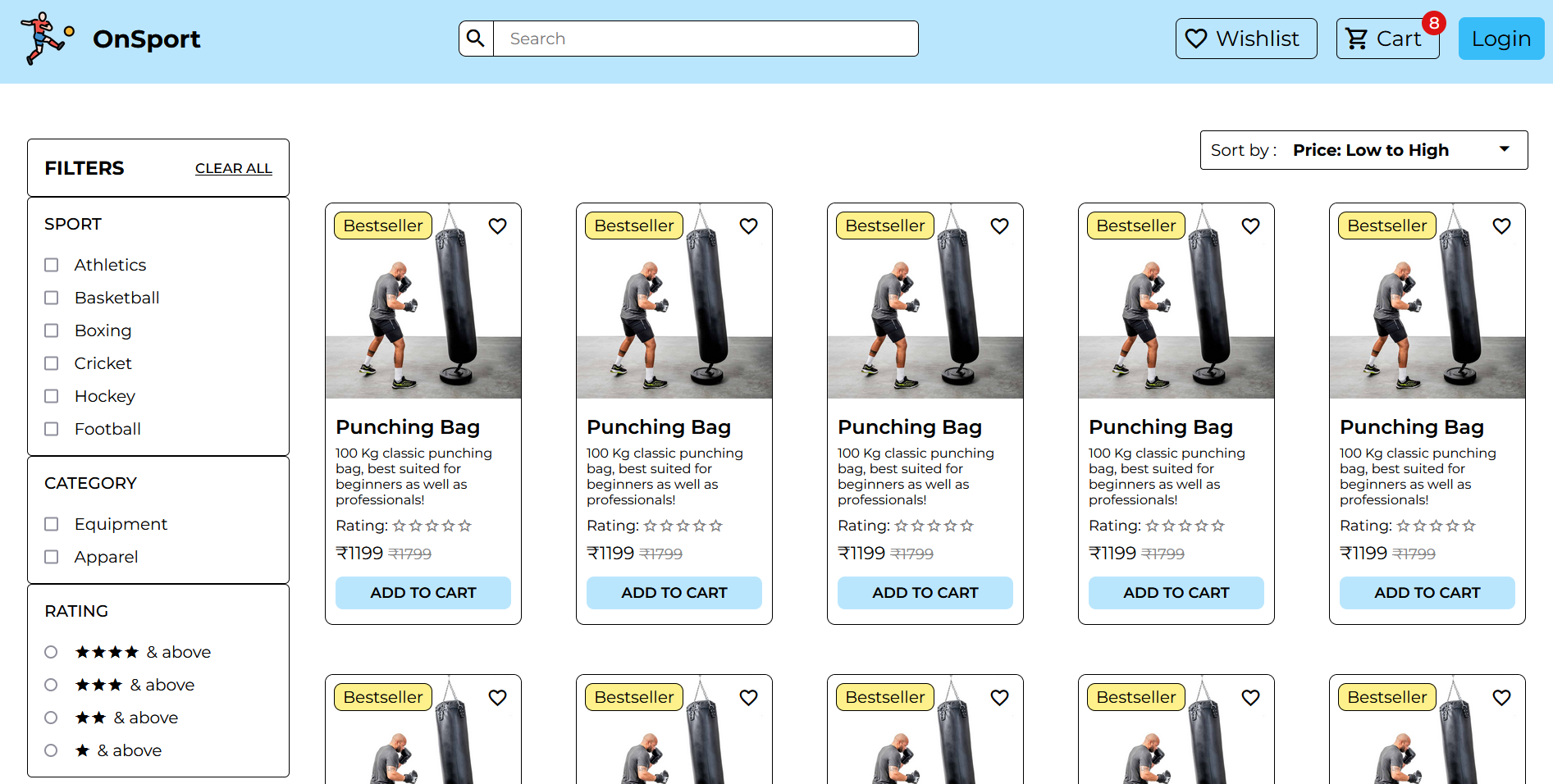Check the Athletics sport filter
This screenshot has height=784, width=1553.
[x=51, y=265]
